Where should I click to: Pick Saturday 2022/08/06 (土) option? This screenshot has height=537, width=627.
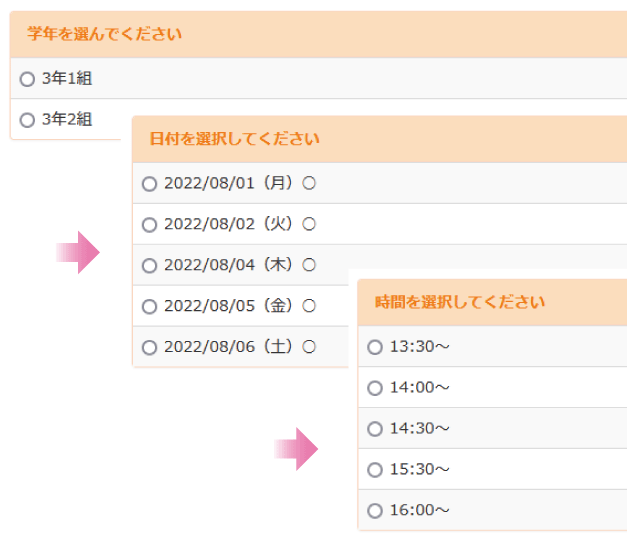[150, 348]
